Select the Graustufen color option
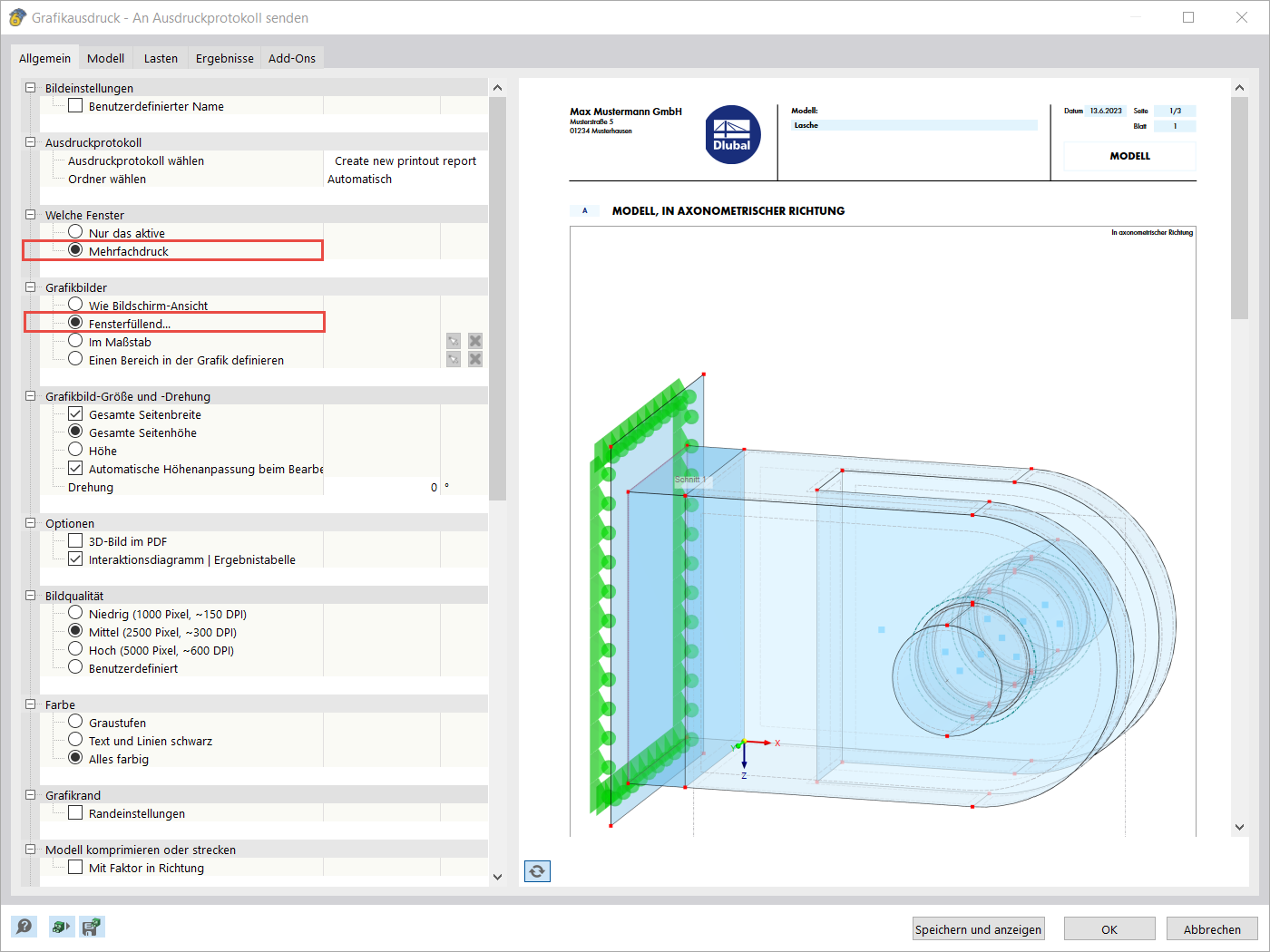The height and width of the screenshot is (952, 1270). click(74, 721)
